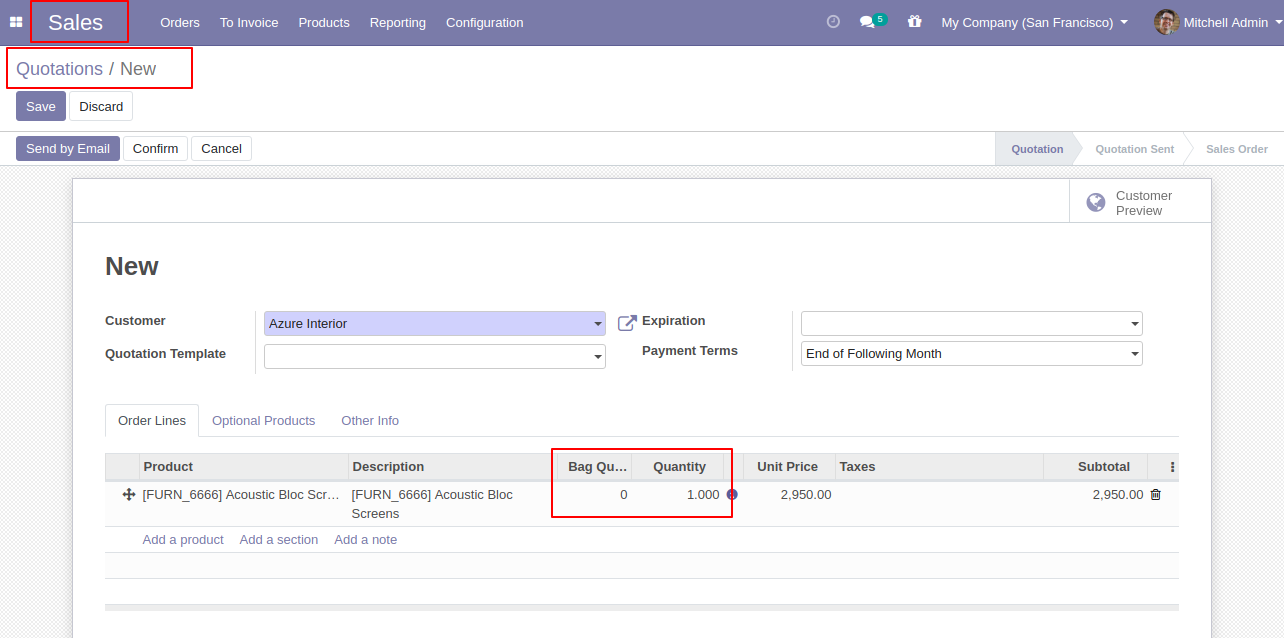Click the Save button
The width and height of the screenshot is (1284, 638).
coord(41,106)
